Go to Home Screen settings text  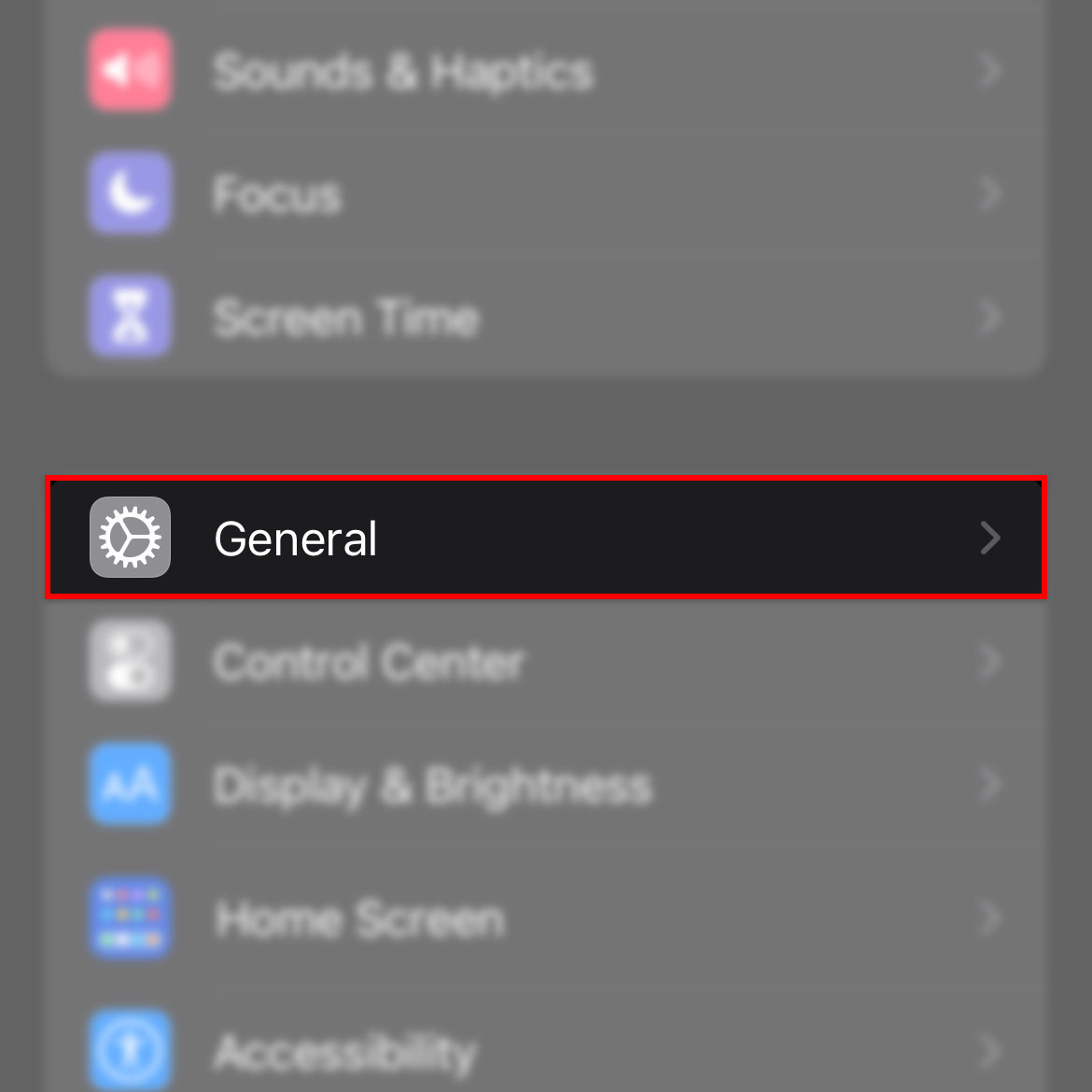click(359, 918)
